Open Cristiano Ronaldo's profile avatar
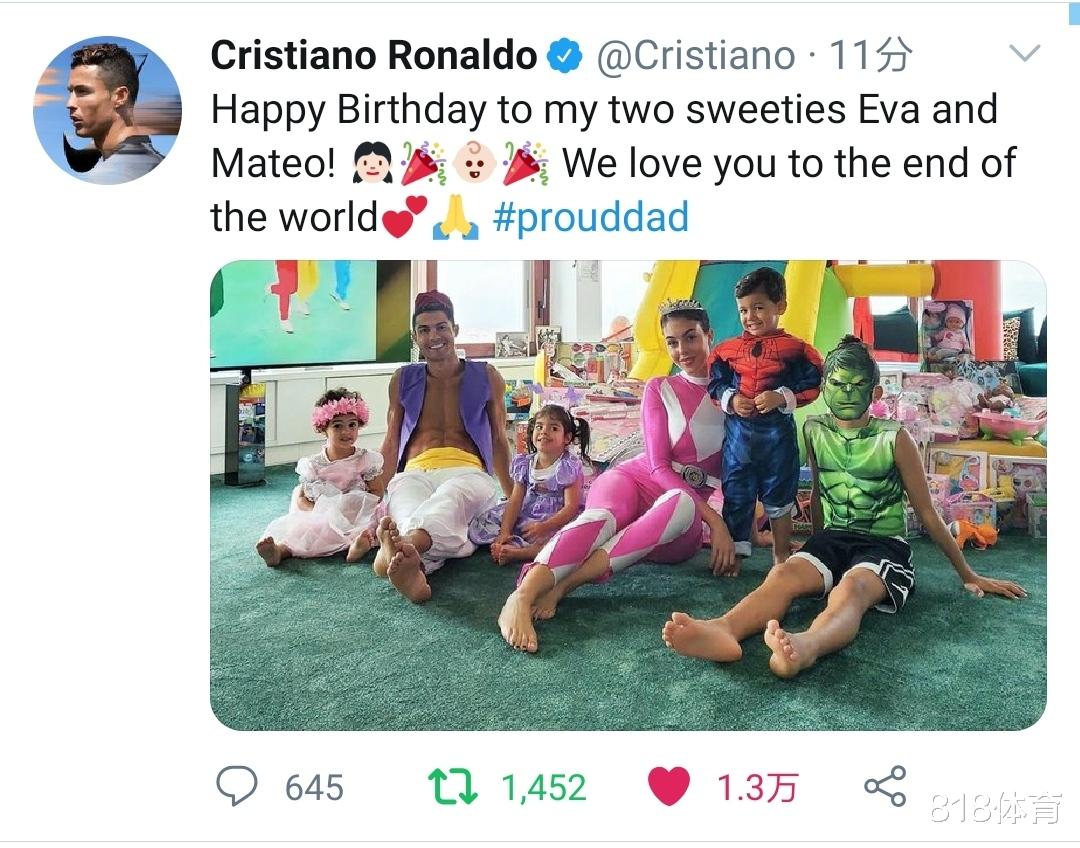Image resolution: width=1080 pixels, height=848 pixels. (x=107, y=110)
